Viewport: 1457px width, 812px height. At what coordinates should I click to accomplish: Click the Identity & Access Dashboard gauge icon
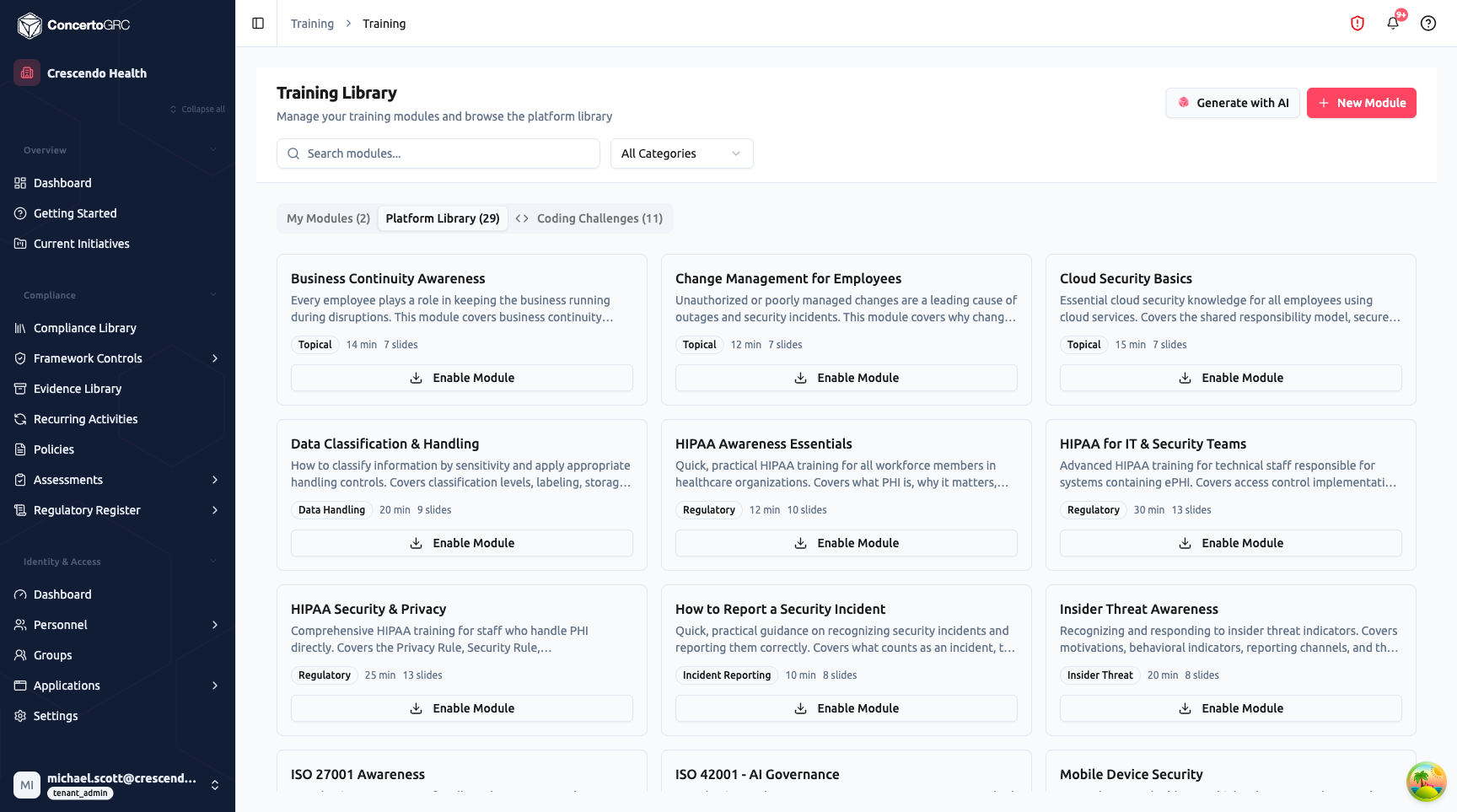tap(20, 594)
